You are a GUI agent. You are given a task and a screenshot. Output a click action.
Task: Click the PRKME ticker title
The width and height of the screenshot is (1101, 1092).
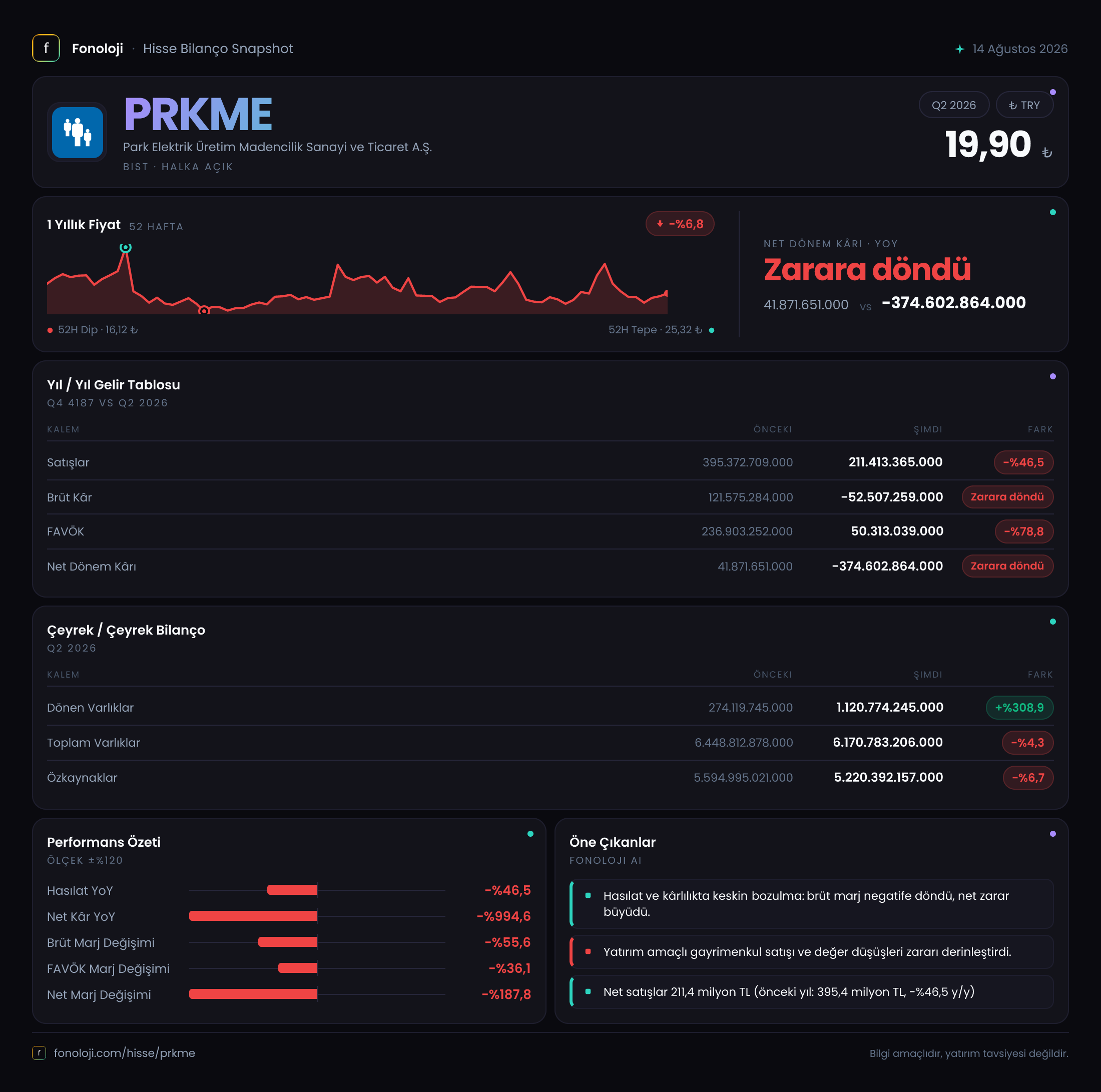coord(198,114)
